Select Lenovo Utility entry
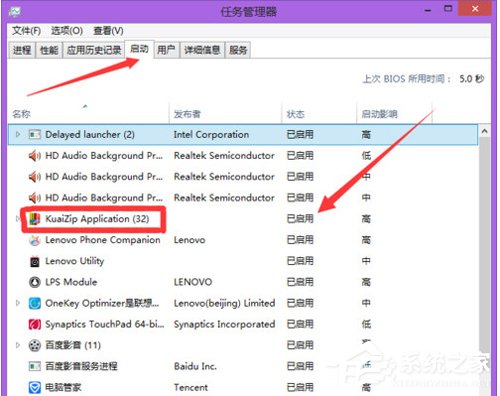Screen dimensions: 500x396 tap(74, 261)
